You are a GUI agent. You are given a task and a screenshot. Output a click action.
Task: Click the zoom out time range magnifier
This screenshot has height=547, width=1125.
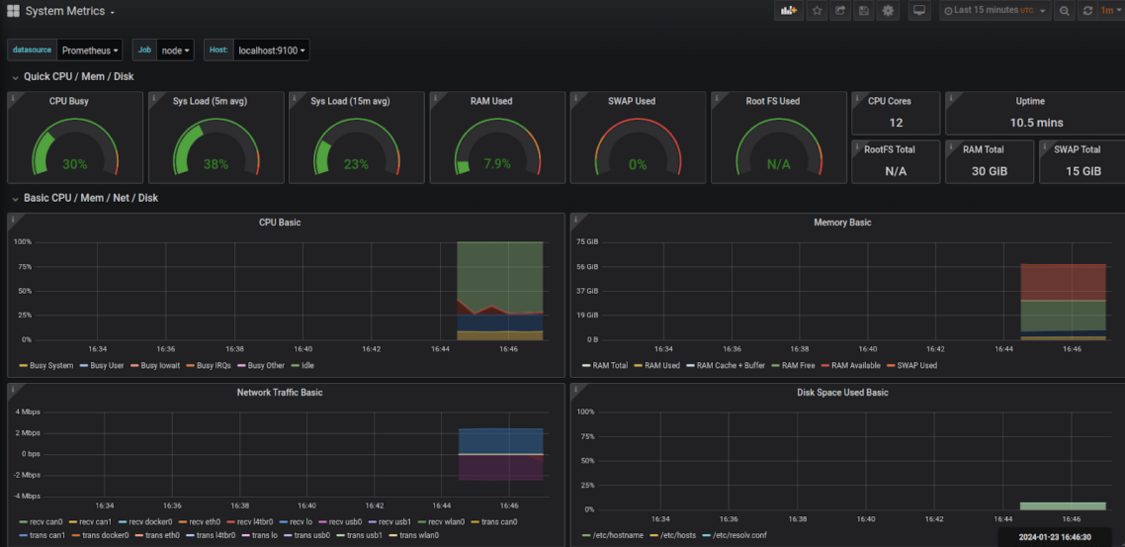[1064, 11]
